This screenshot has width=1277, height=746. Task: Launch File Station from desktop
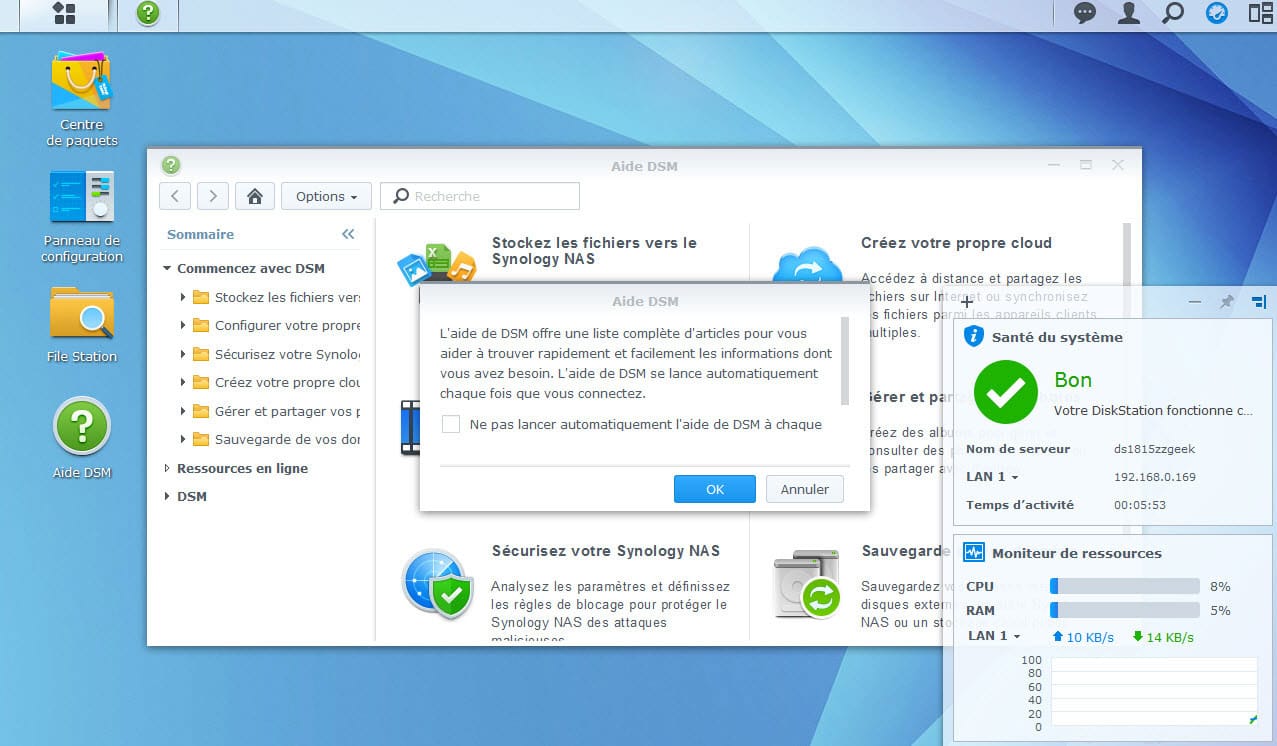coord(82,324)
